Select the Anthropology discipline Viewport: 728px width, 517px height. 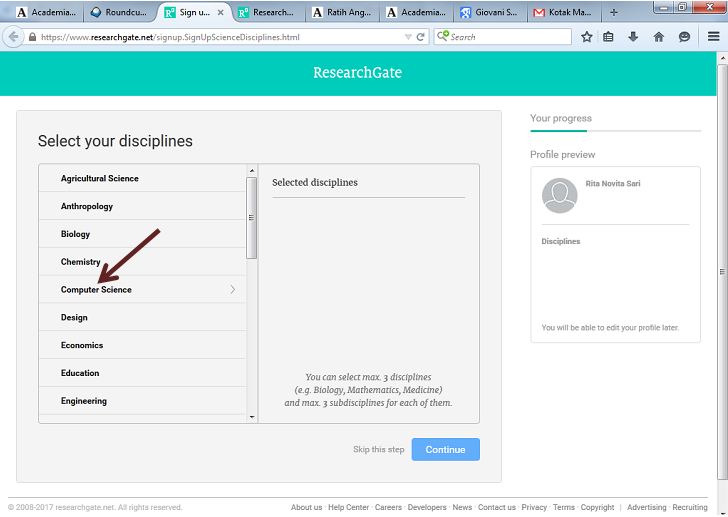coord(142,206)
